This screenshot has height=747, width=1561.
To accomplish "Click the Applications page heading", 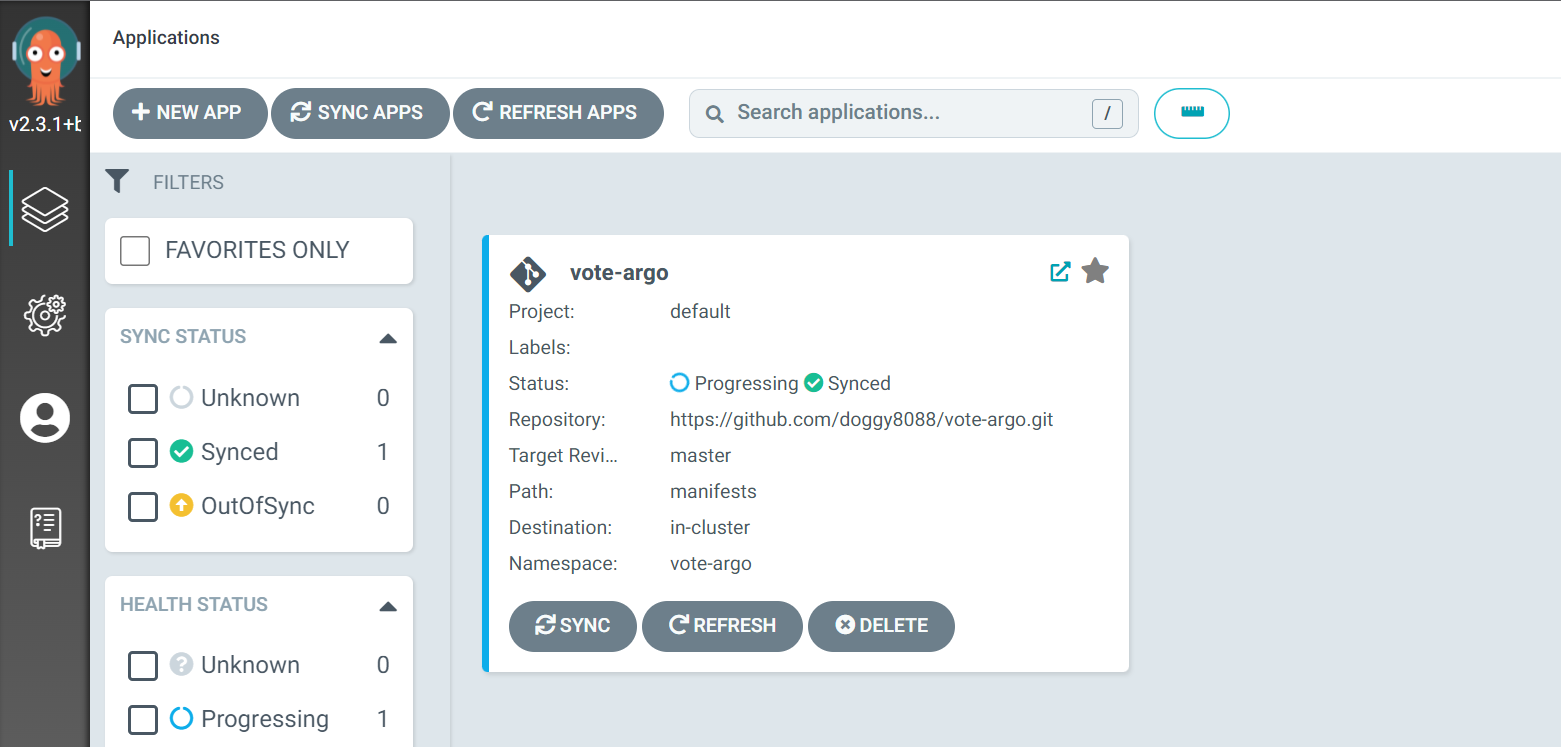I will tap(166, 38).
